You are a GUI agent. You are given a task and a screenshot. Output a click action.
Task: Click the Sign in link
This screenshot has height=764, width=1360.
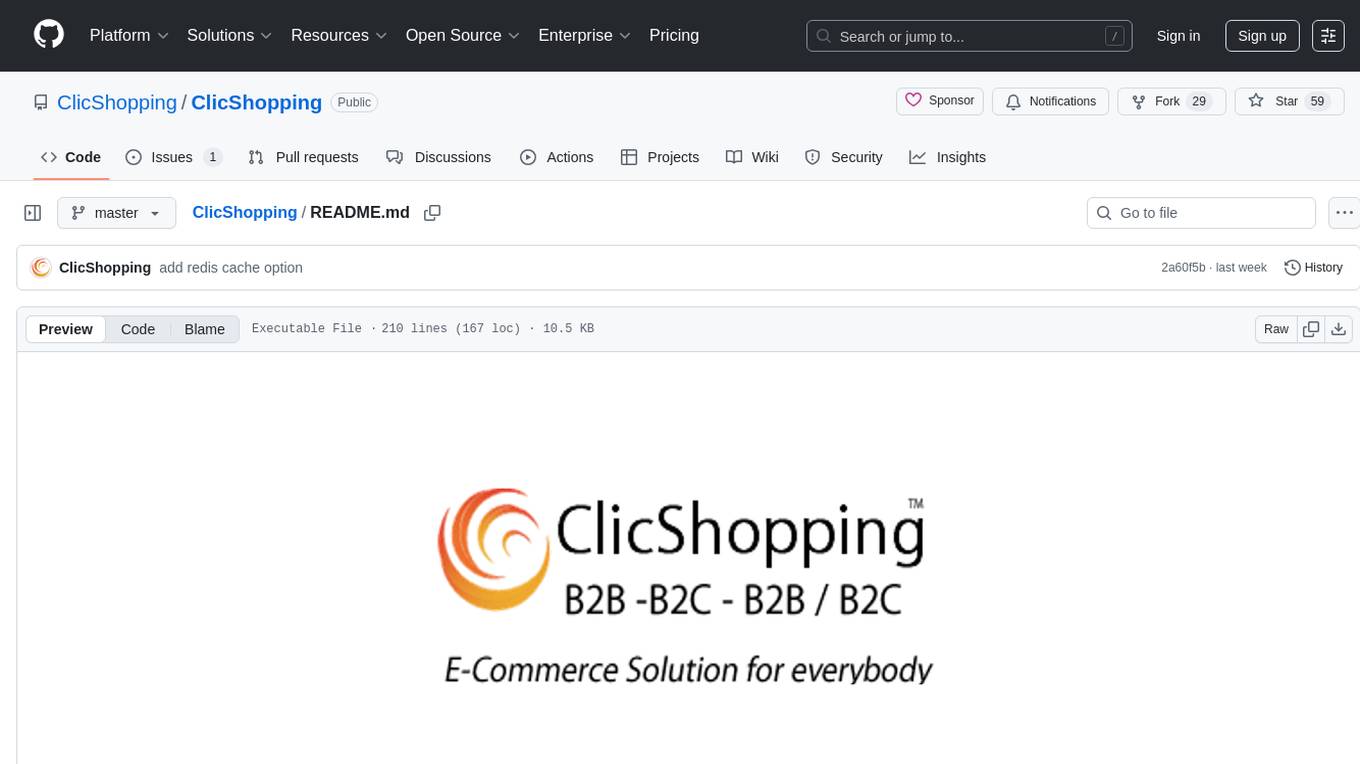pyautogui.click(x=1178, y=35)
